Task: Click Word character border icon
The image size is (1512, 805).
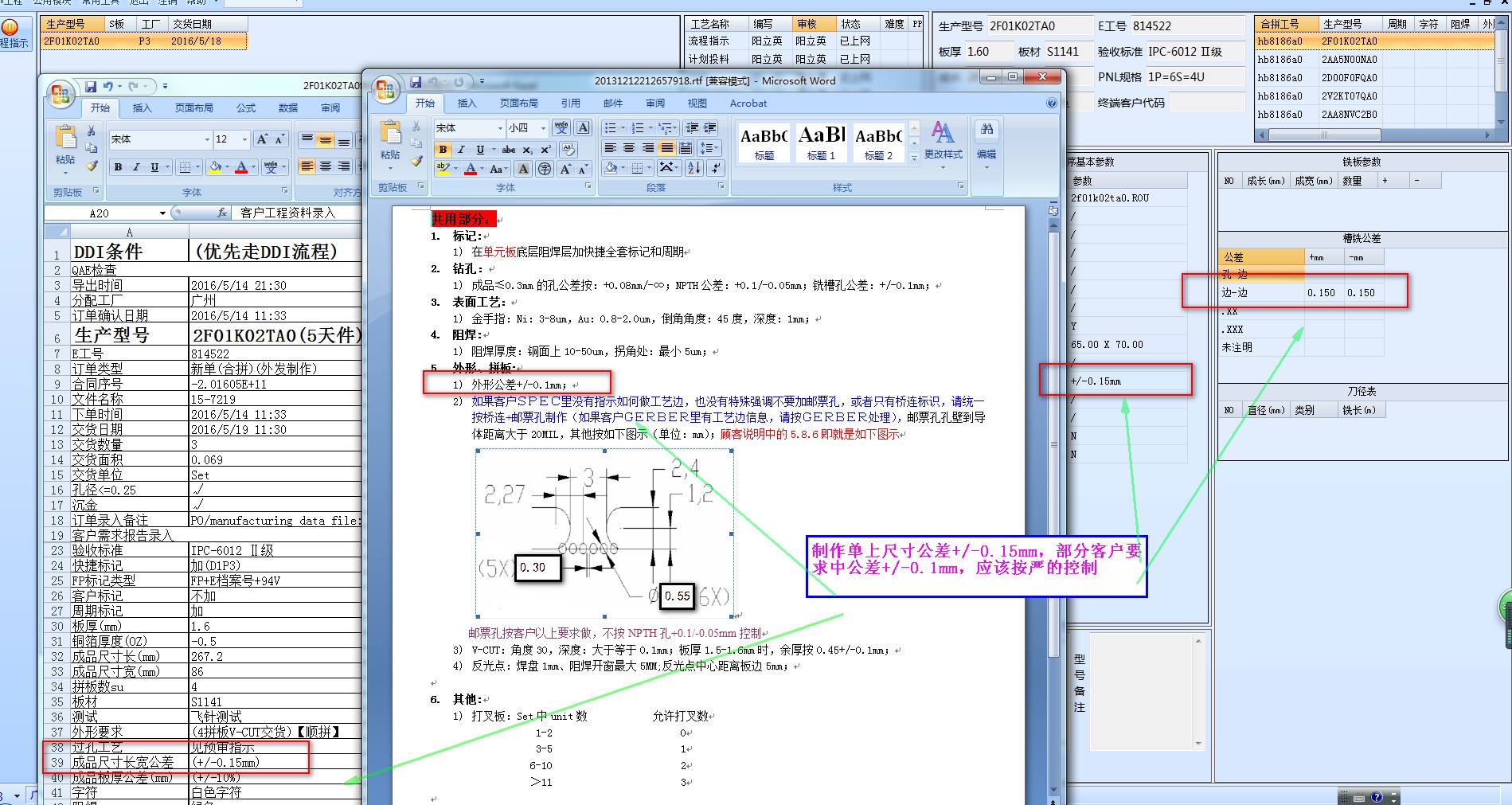Action: coord(583,127)
